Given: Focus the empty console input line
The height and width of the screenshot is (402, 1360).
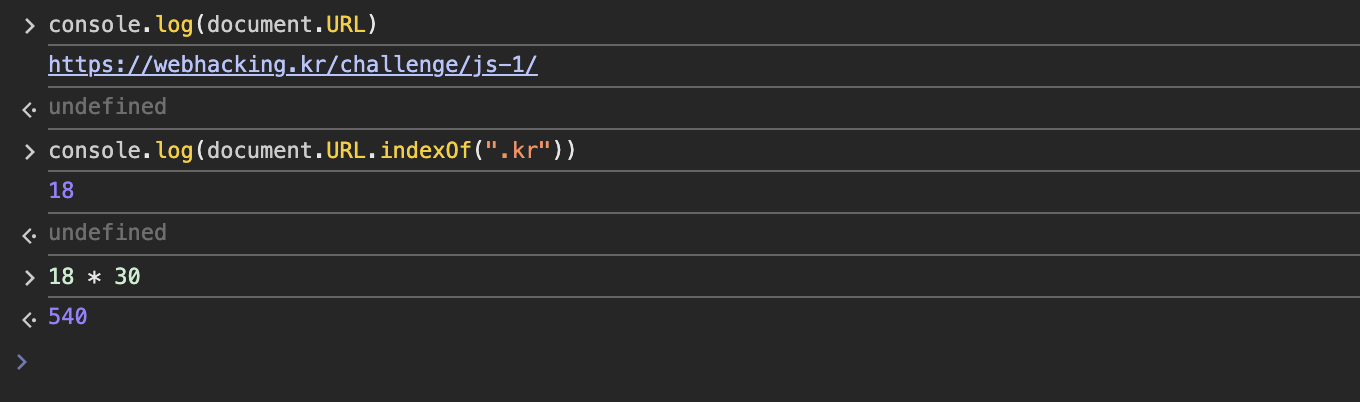Looking at the screenshot, I should click(x=600, y=361).
